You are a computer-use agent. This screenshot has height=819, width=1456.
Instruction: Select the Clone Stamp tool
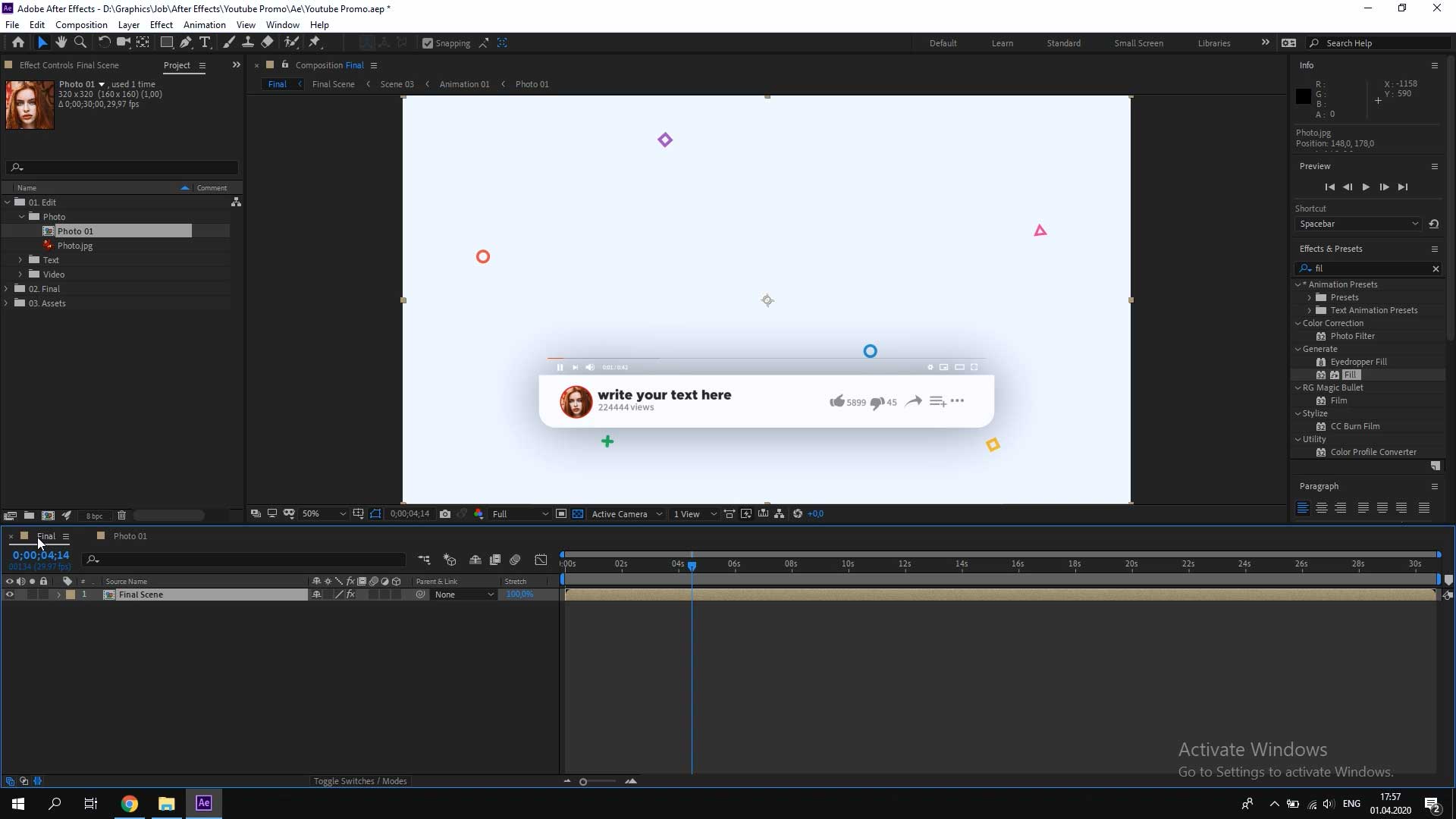[247, 42]
